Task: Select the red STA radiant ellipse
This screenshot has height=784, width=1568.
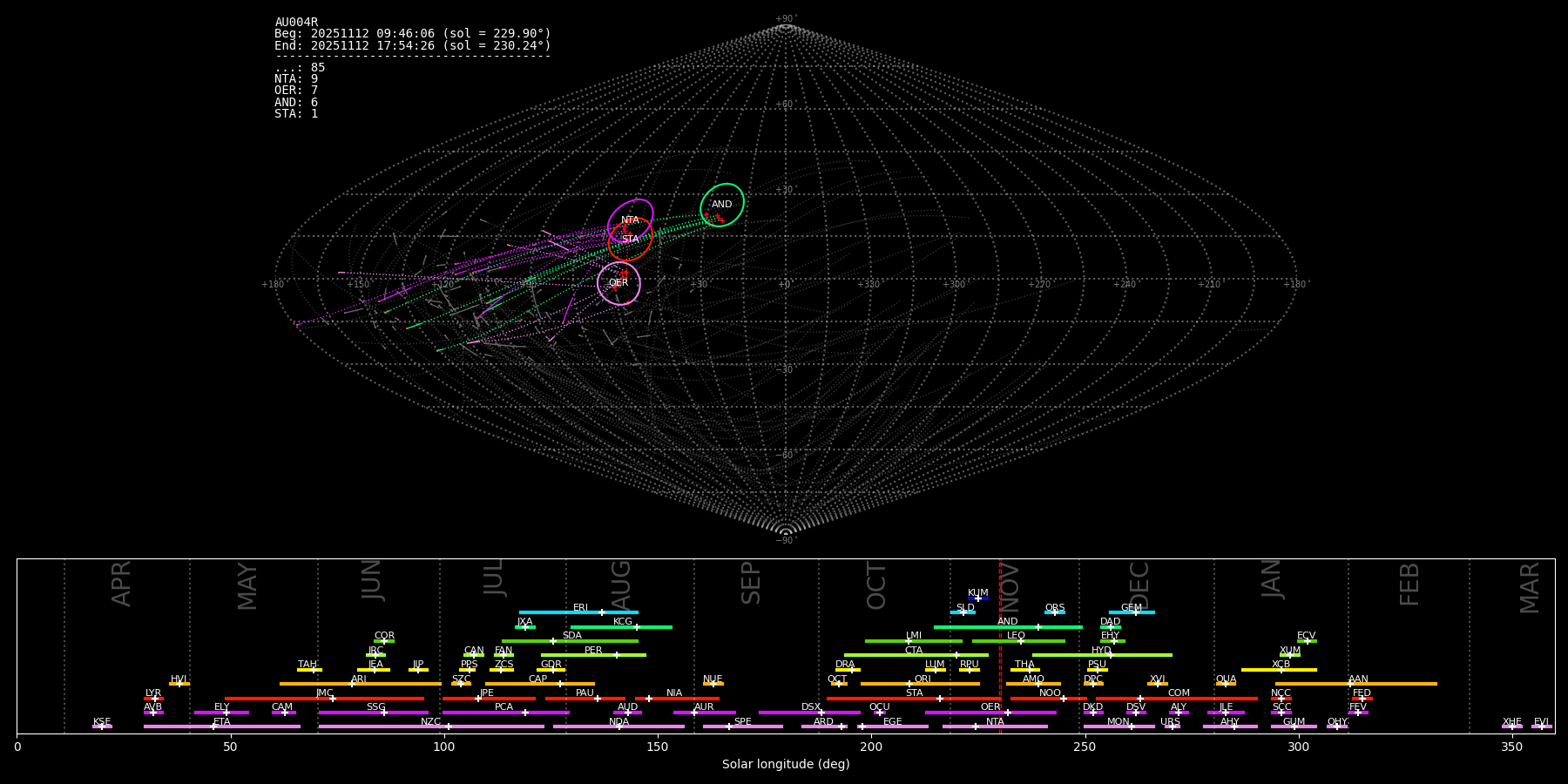Action: [630, 240]
